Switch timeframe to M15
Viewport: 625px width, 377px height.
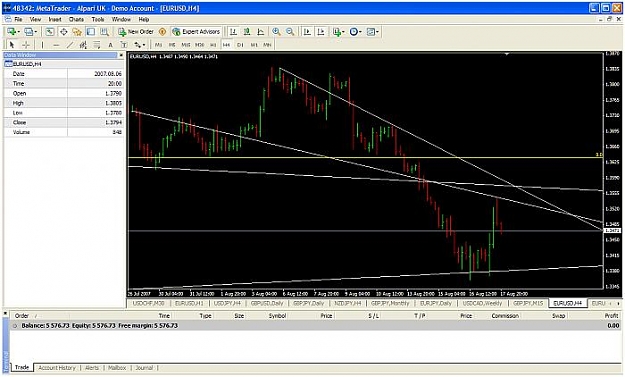click(186, 45)
